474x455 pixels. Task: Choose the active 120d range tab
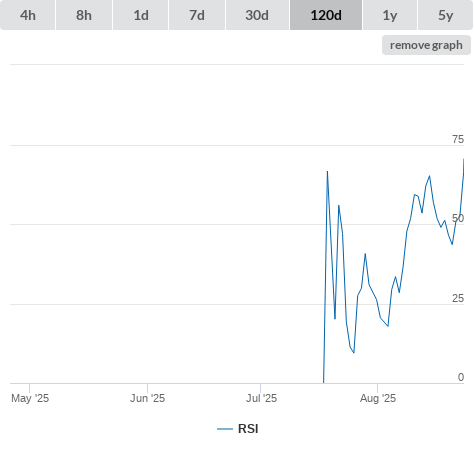[x=326, y=15]
